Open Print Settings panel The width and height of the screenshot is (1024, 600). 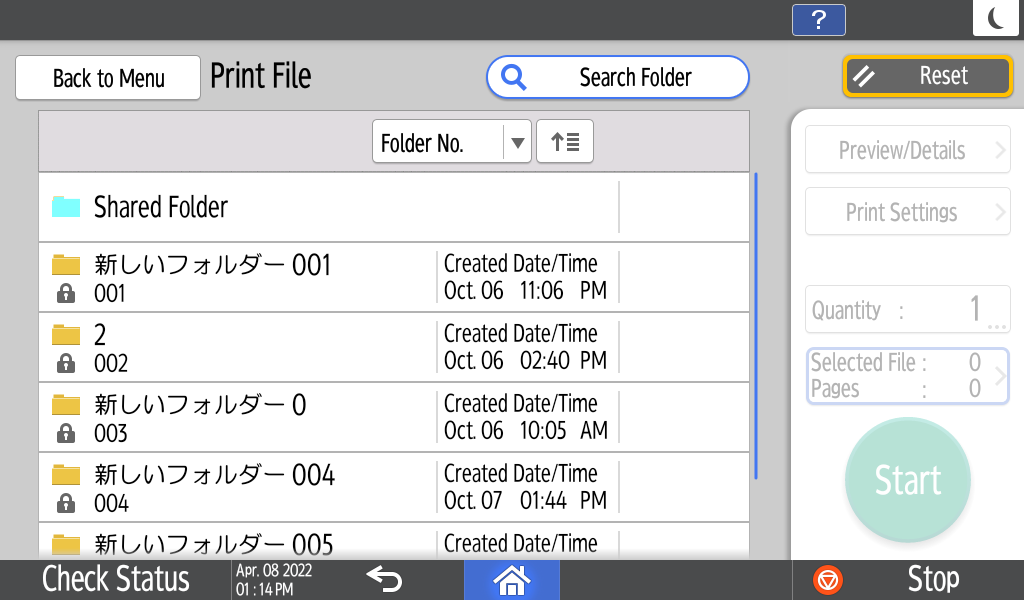pyautogui.click(x=907, y=212)
